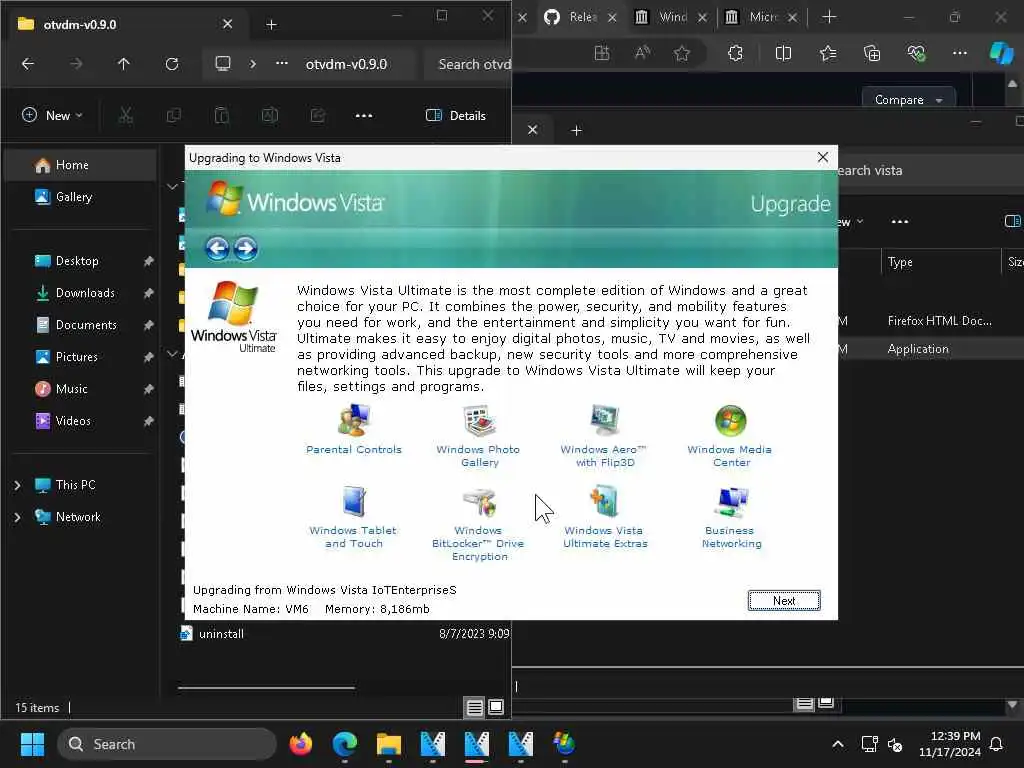Open Documents in Explorer sidebar
The image size is (1024, 768).
[x=80, y=325]
